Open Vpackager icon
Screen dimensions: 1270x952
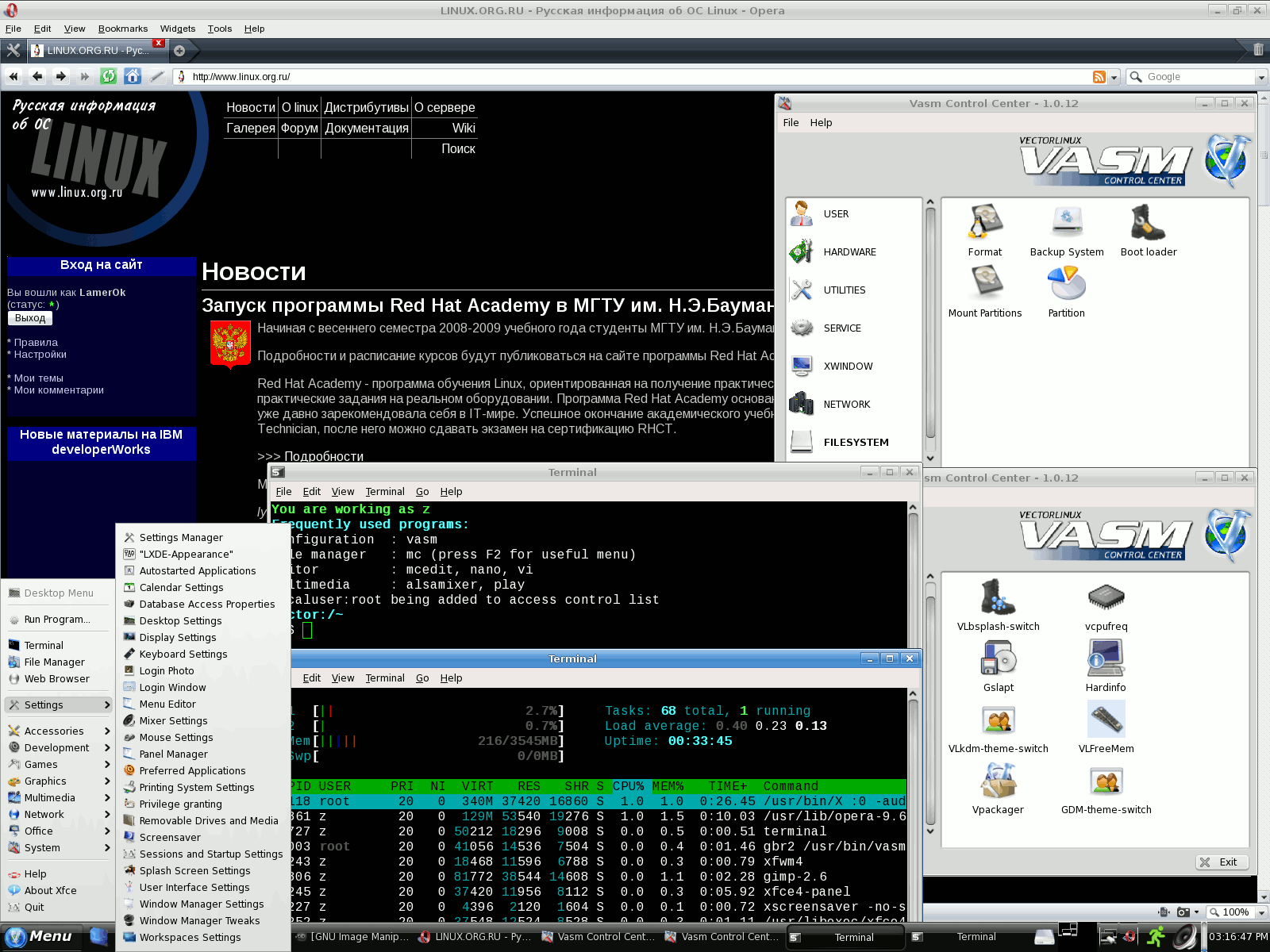point(999,788)
